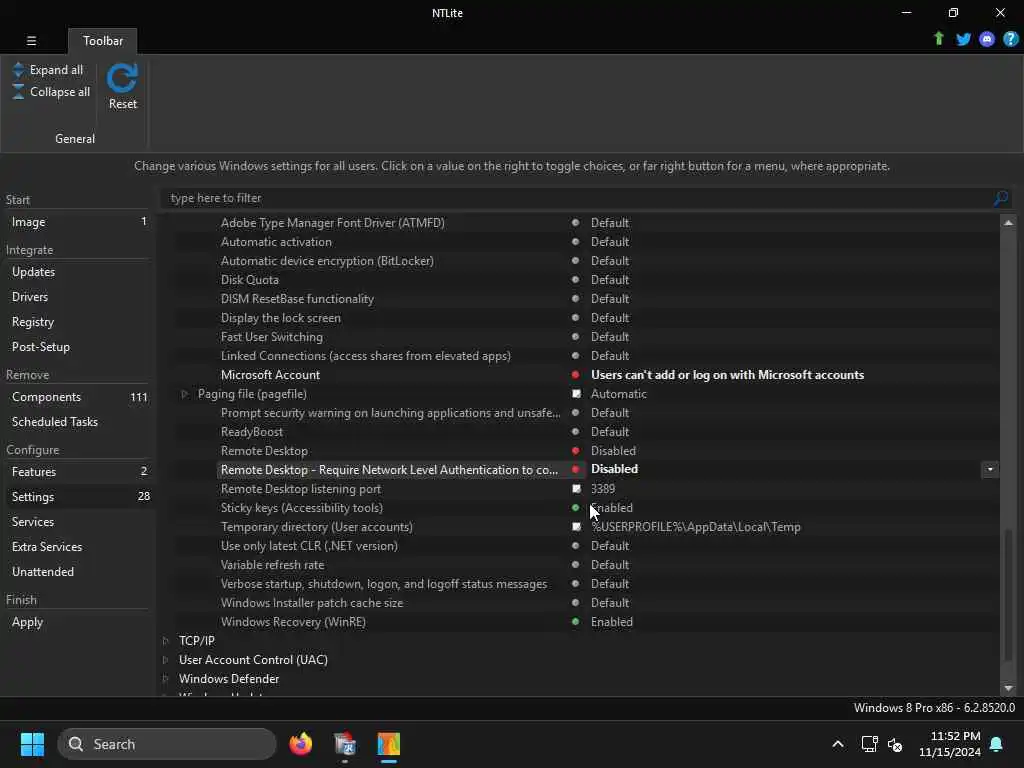Launch Firefox from the taskbar
Image resolution: width=1024 pixels, height=768 pixels.
click(300, 744)
